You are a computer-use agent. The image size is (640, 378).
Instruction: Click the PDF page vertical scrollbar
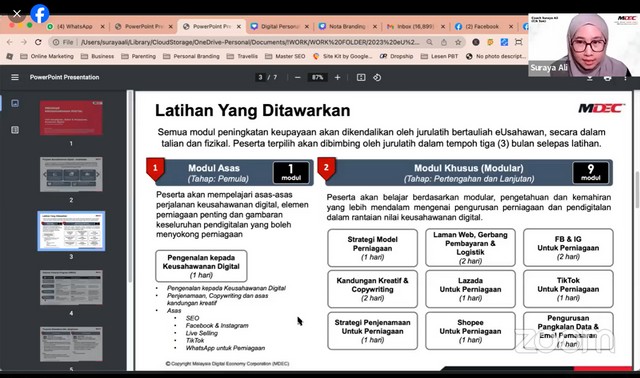pos(637,190)
